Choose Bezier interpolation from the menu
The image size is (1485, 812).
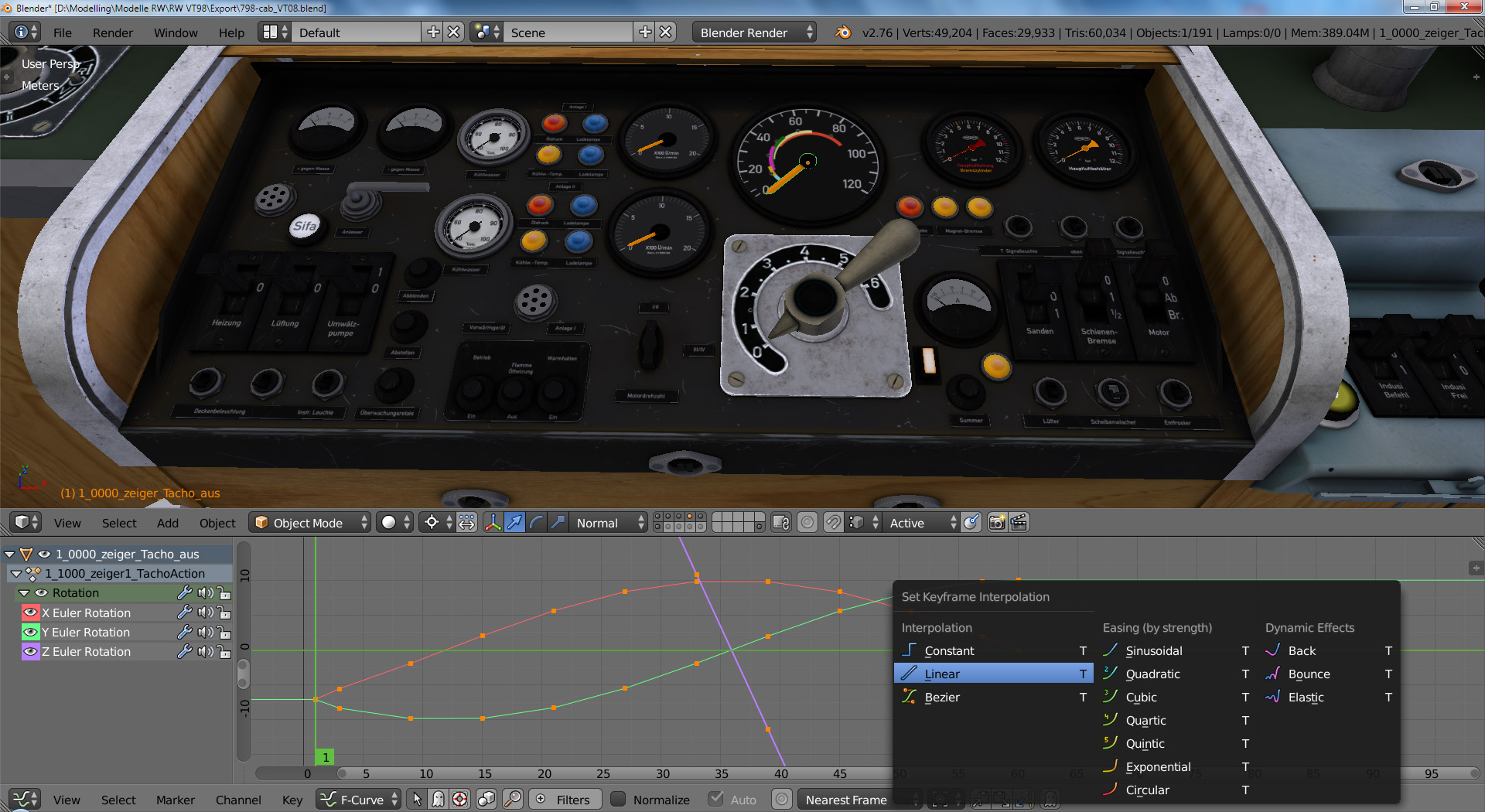pyautogui.click(x=941, y=698)
